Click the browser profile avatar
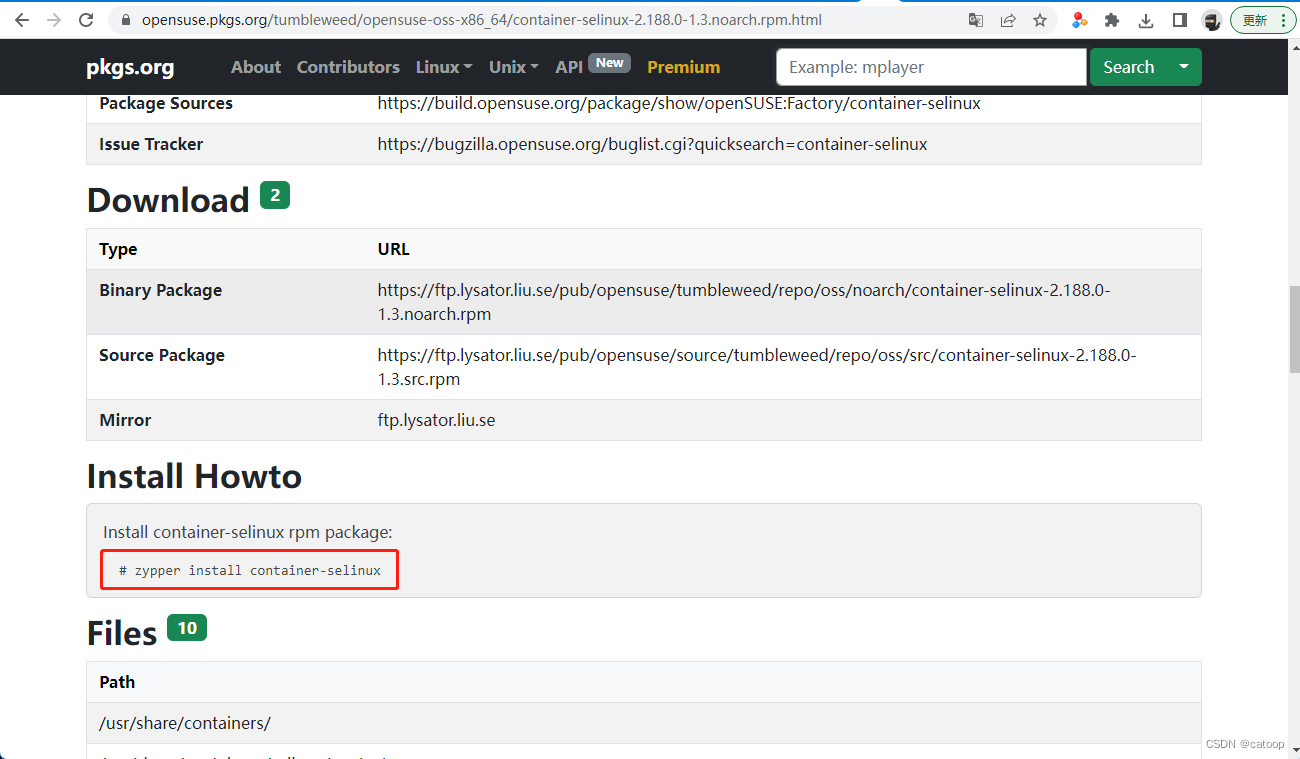The height and width of the screenshot is (759, 1300). point(1211,19)
